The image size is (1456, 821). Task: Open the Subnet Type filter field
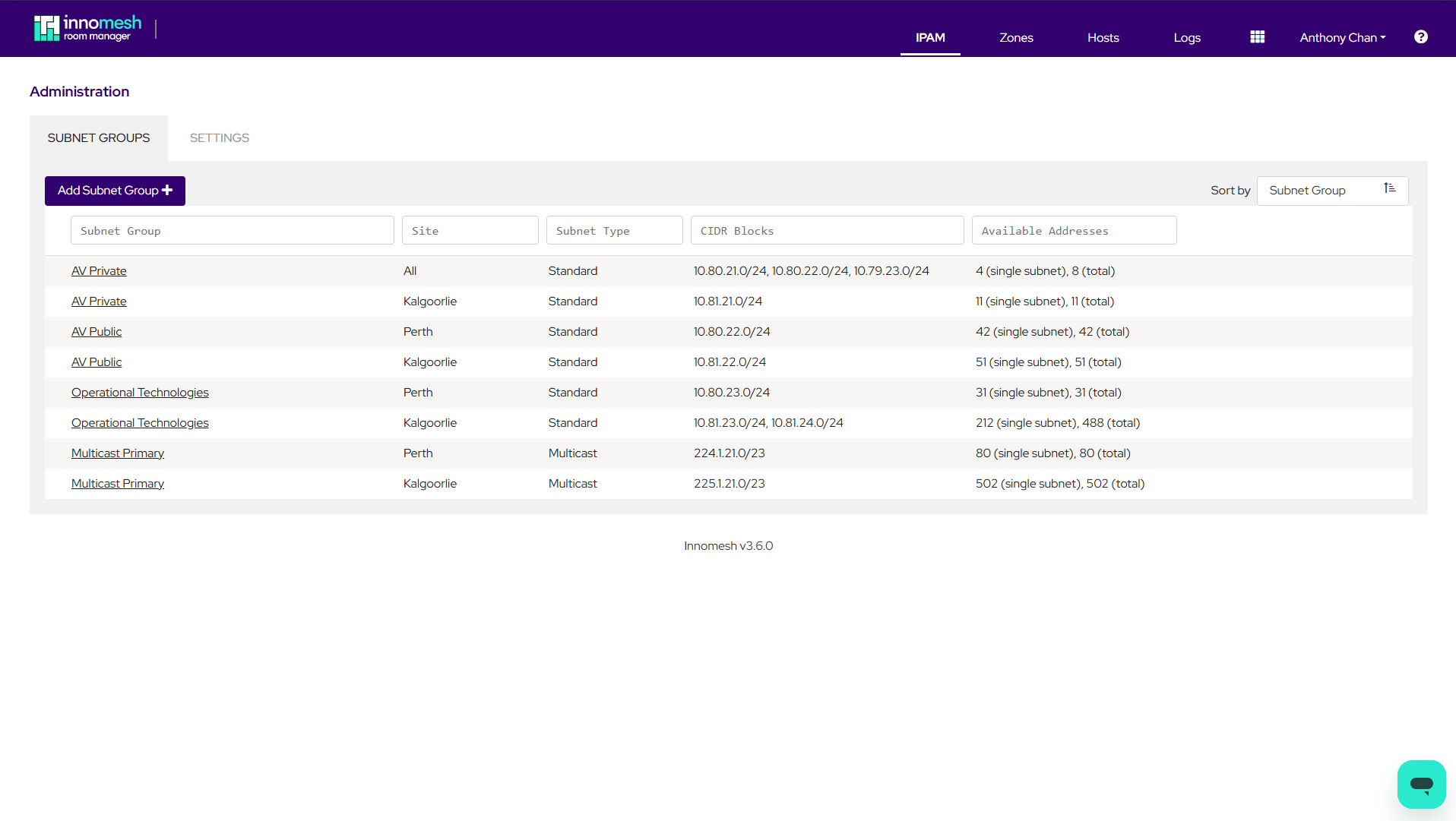click(614, 230)
